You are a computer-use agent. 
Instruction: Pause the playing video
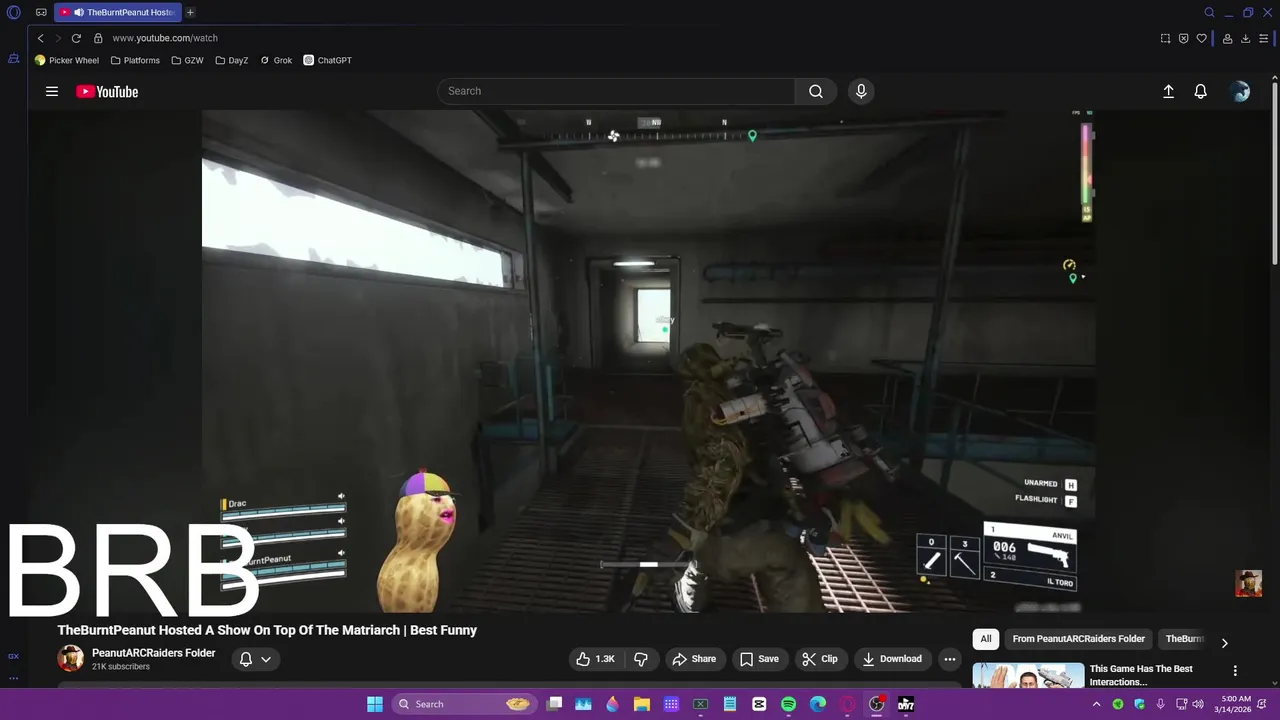coord(648,360)
